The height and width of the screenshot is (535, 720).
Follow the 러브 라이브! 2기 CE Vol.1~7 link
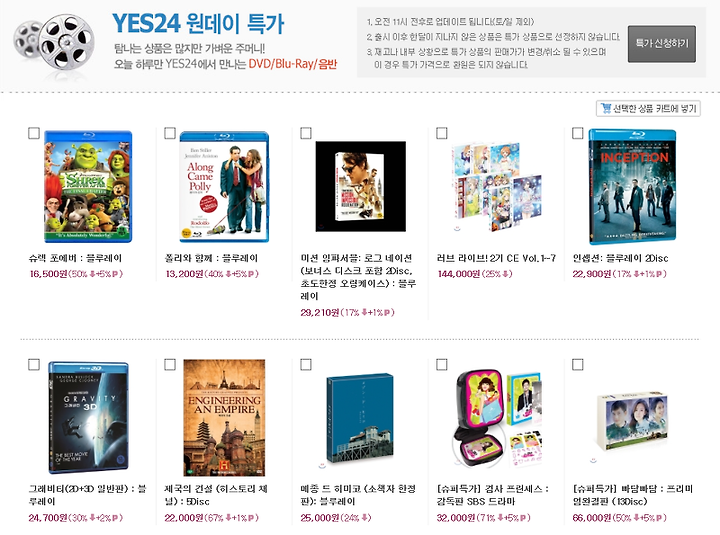496,258
